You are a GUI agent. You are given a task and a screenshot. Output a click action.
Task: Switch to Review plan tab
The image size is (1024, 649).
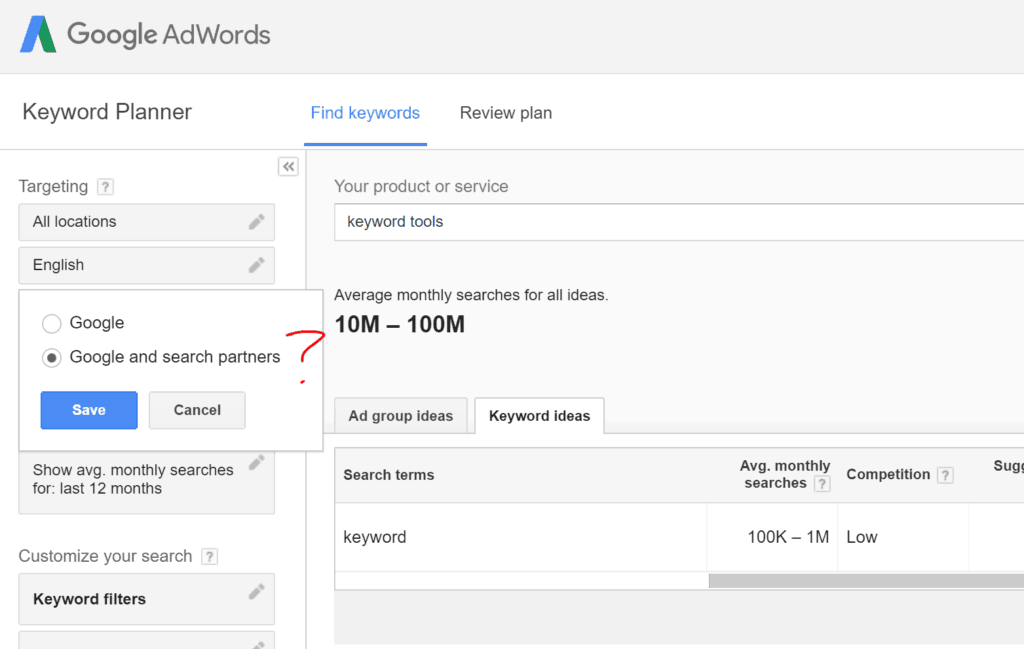[x=506, y=113]
